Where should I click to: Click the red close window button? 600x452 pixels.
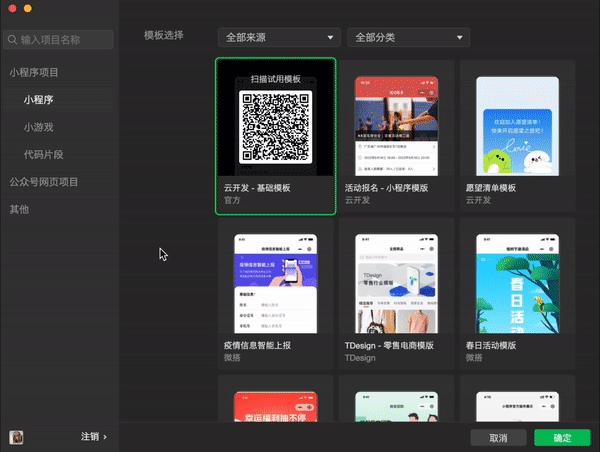click(12, 8)
